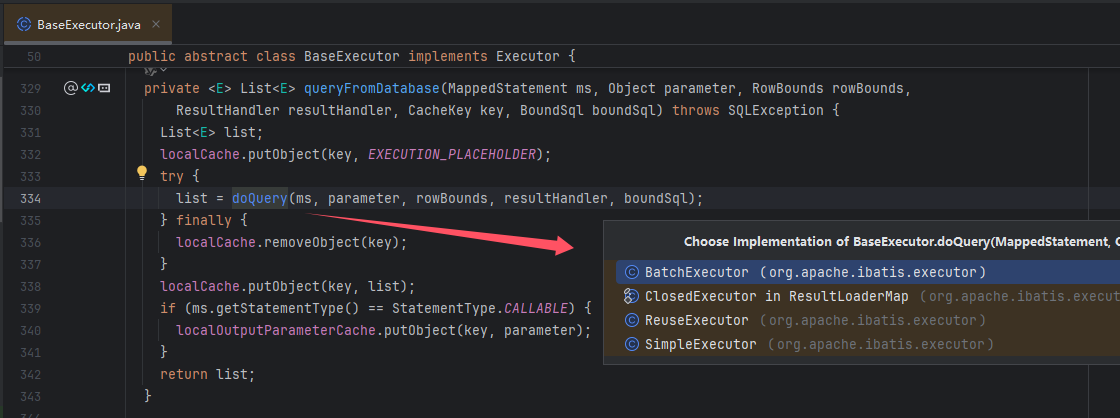Click the @ annotation gutter icon
Screen dimensions: 1120x418
tap(70, 88)
